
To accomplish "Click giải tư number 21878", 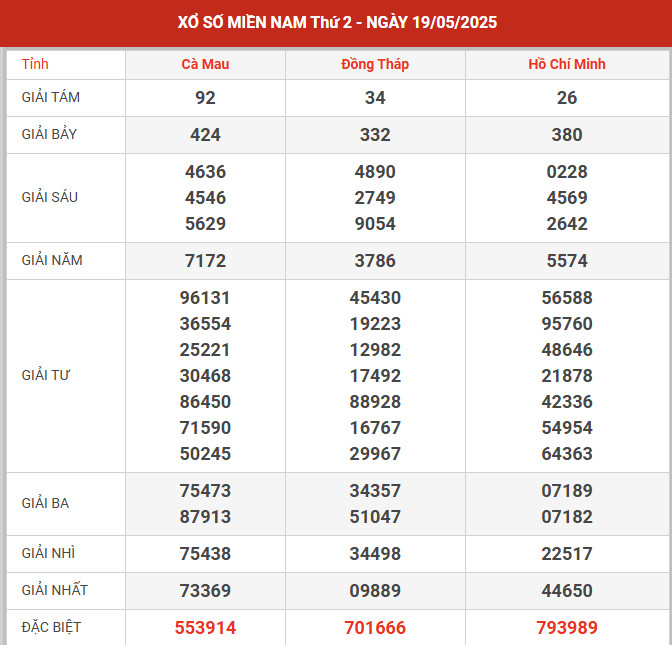I will 567,376.
